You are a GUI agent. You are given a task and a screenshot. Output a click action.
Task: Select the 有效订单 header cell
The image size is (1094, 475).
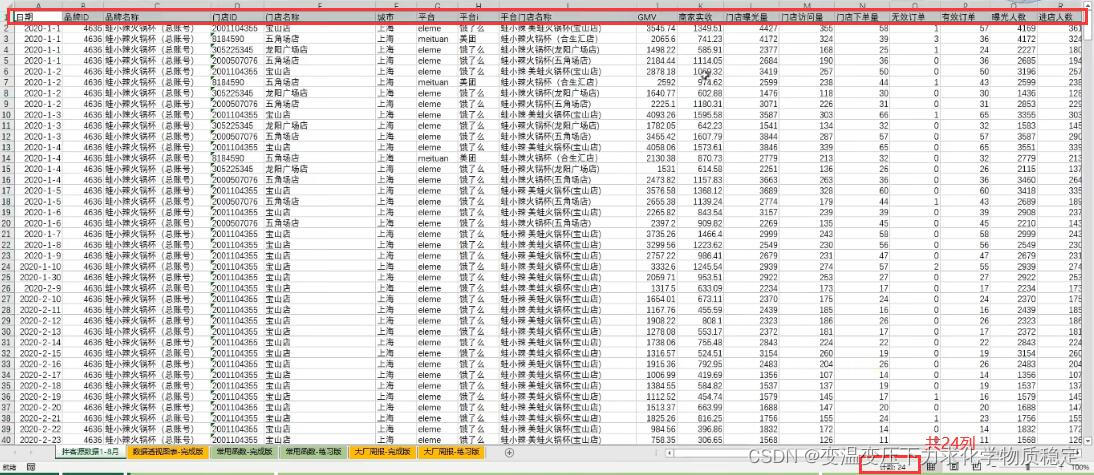(x=966, y=15)
